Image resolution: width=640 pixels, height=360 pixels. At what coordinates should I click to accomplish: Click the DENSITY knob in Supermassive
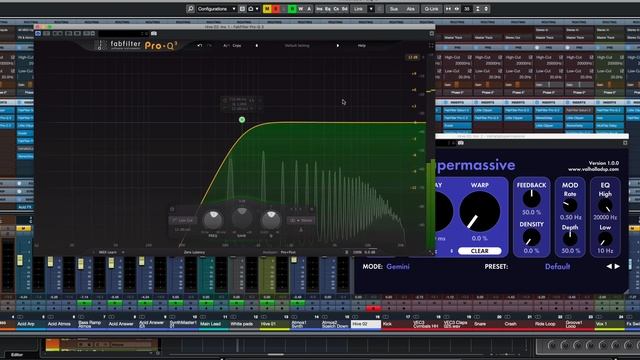pyautogui.click(x=531, y=238)
